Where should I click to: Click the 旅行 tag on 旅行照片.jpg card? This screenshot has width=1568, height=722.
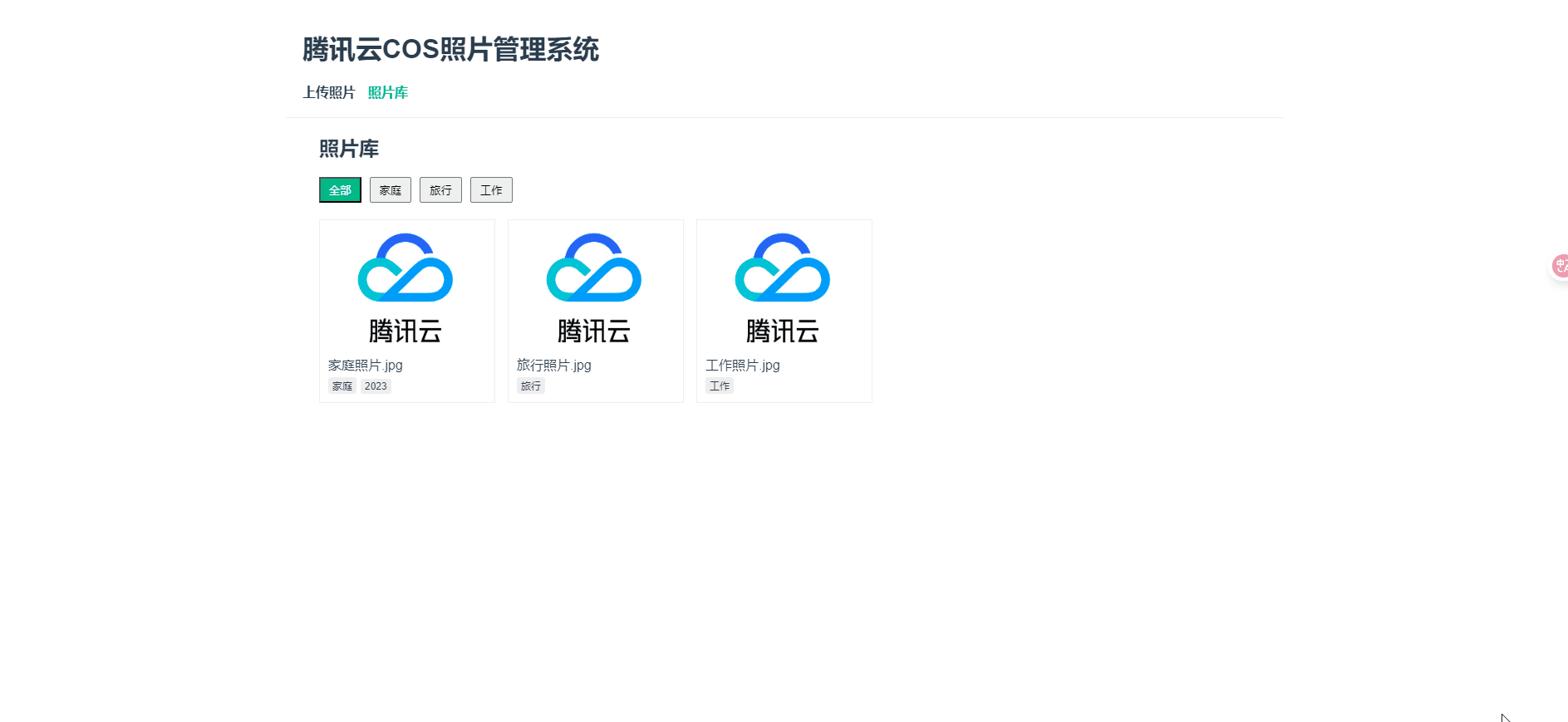531,386
